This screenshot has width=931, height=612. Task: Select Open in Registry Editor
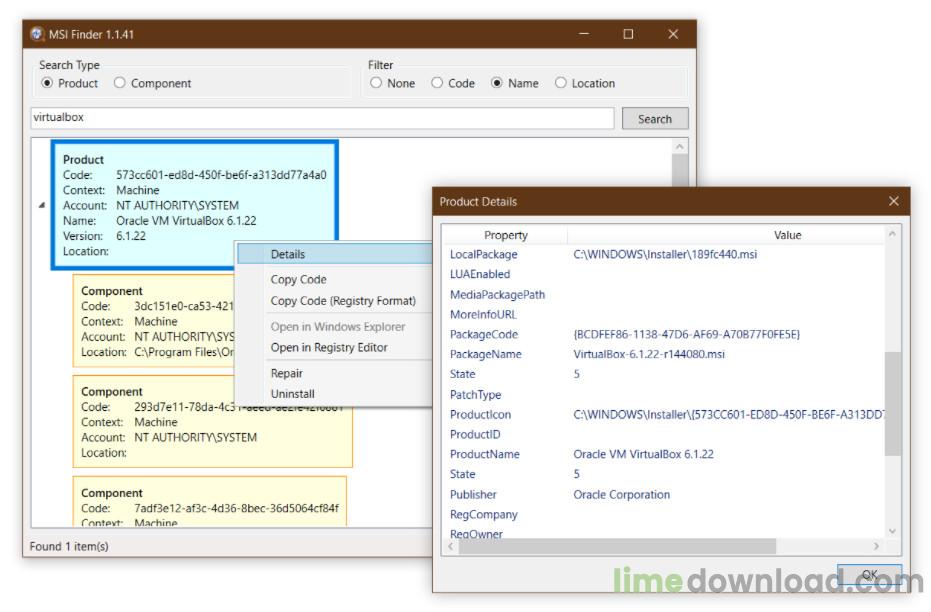click(329, 348)
